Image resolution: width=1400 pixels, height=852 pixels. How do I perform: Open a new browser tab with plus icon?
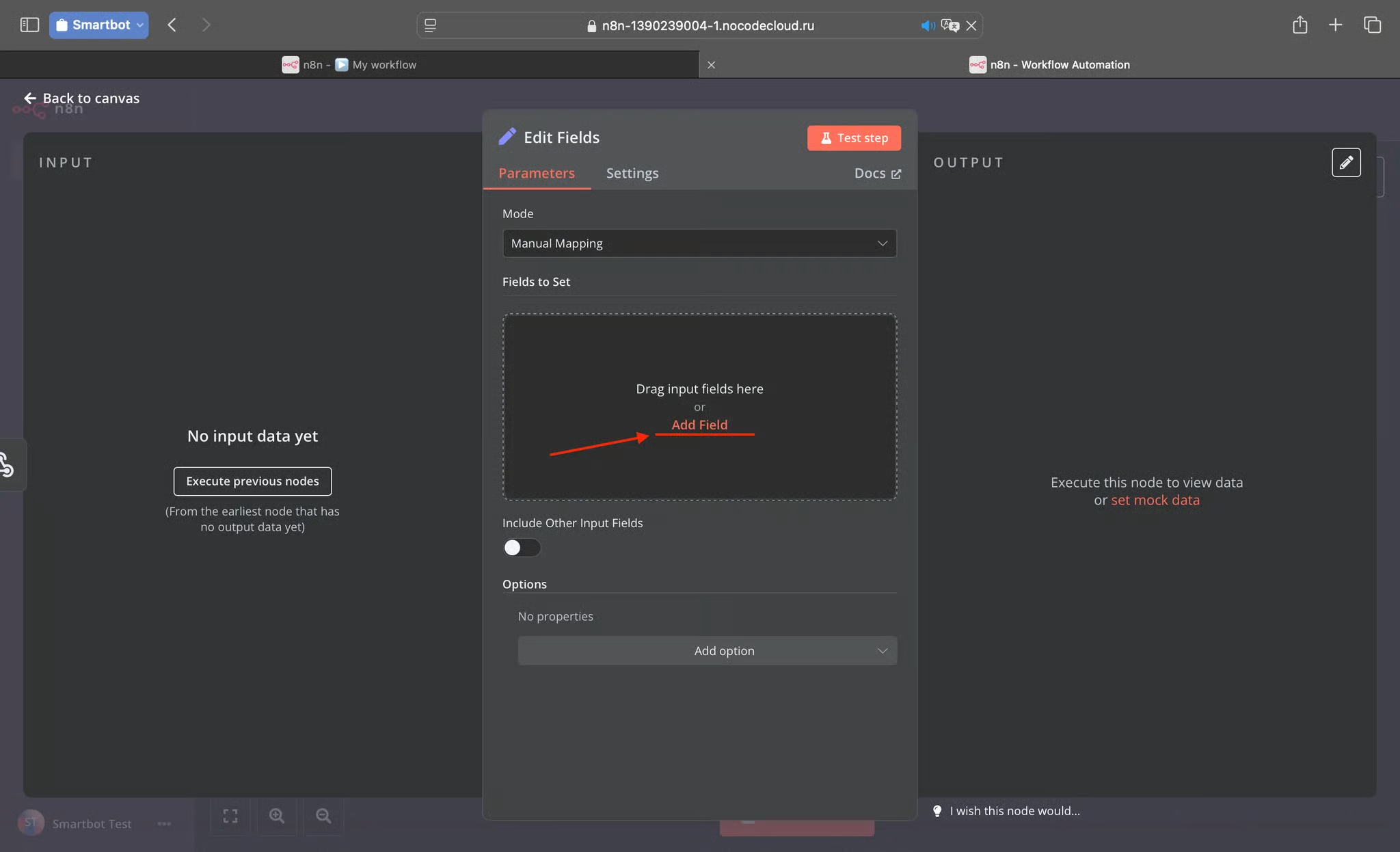pyautogui.click(x=1335, y=25)
